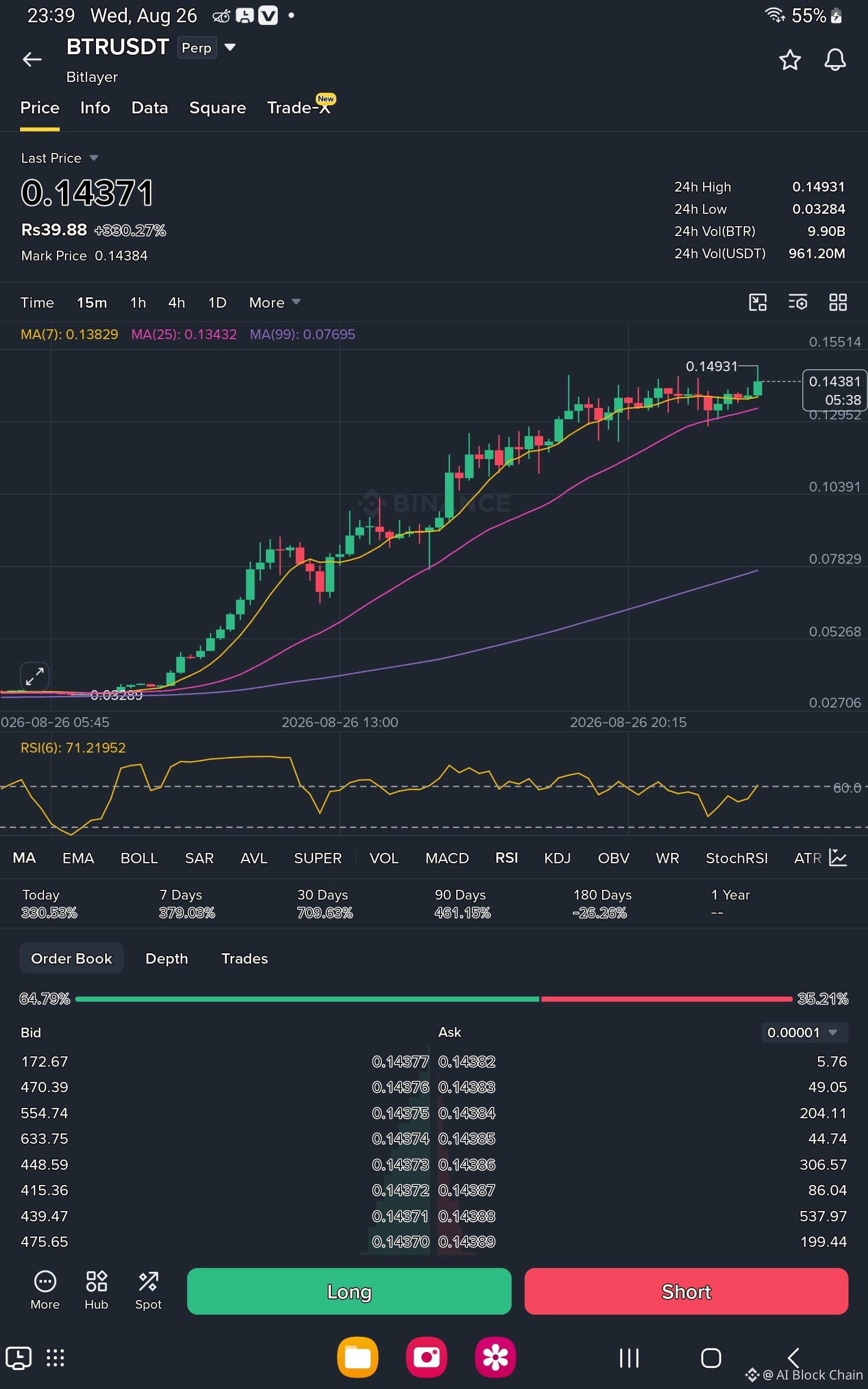Tap the 30 Days 709.63% change
This screenshot has width=868, height=1389.
[x=325, y=904]
